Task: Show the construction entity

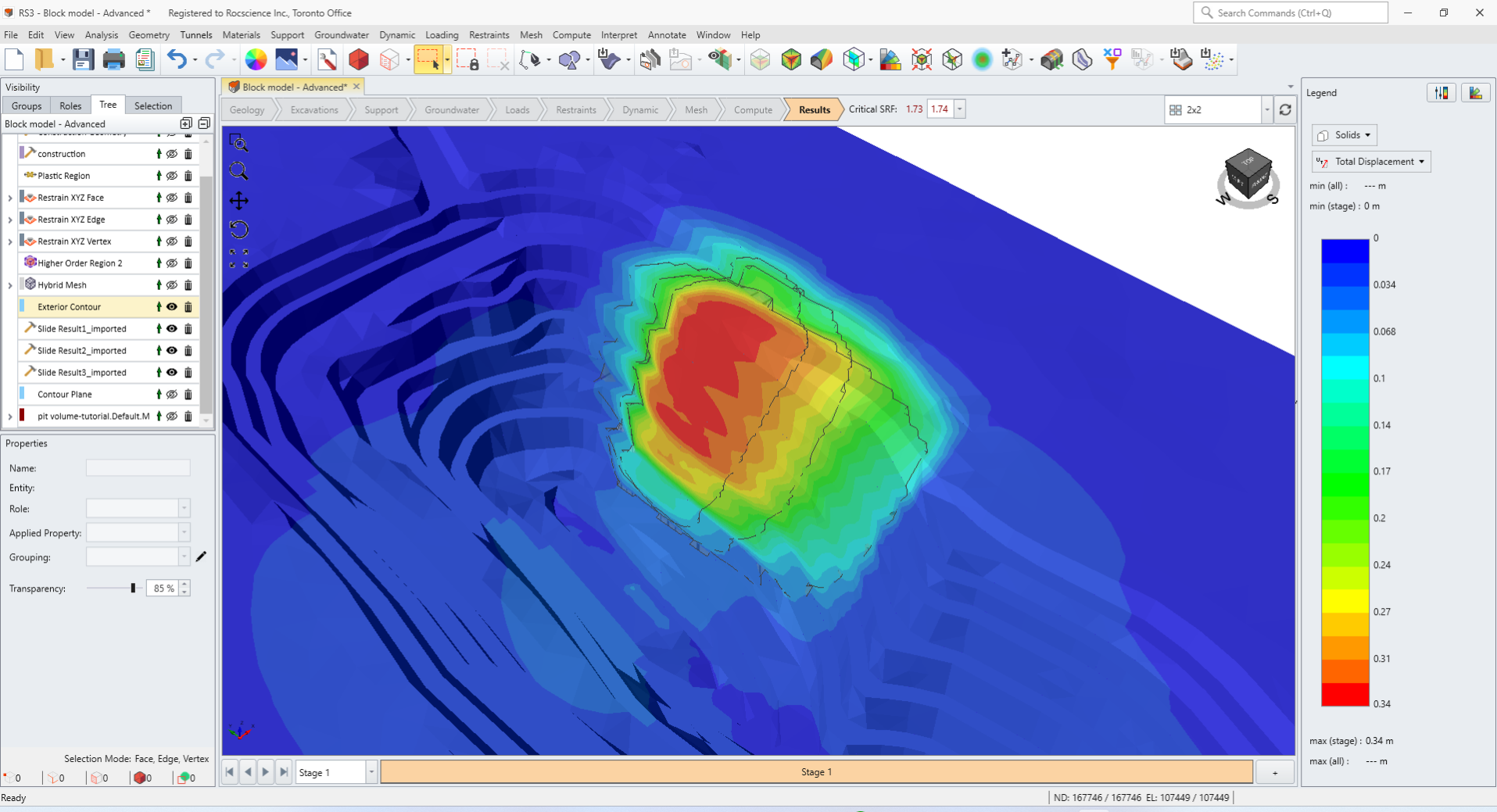Action: tap(172, 154)
